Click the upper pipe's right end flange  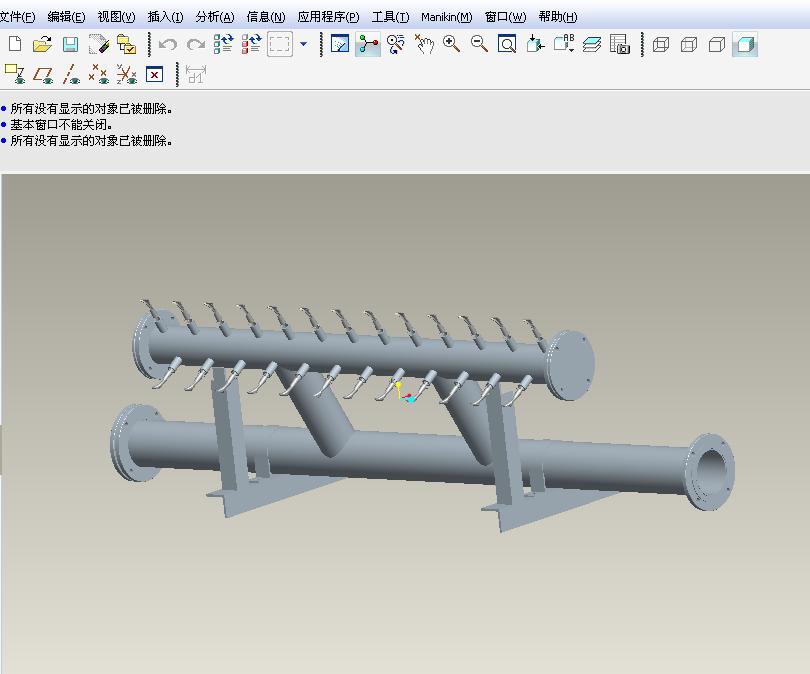571,366
